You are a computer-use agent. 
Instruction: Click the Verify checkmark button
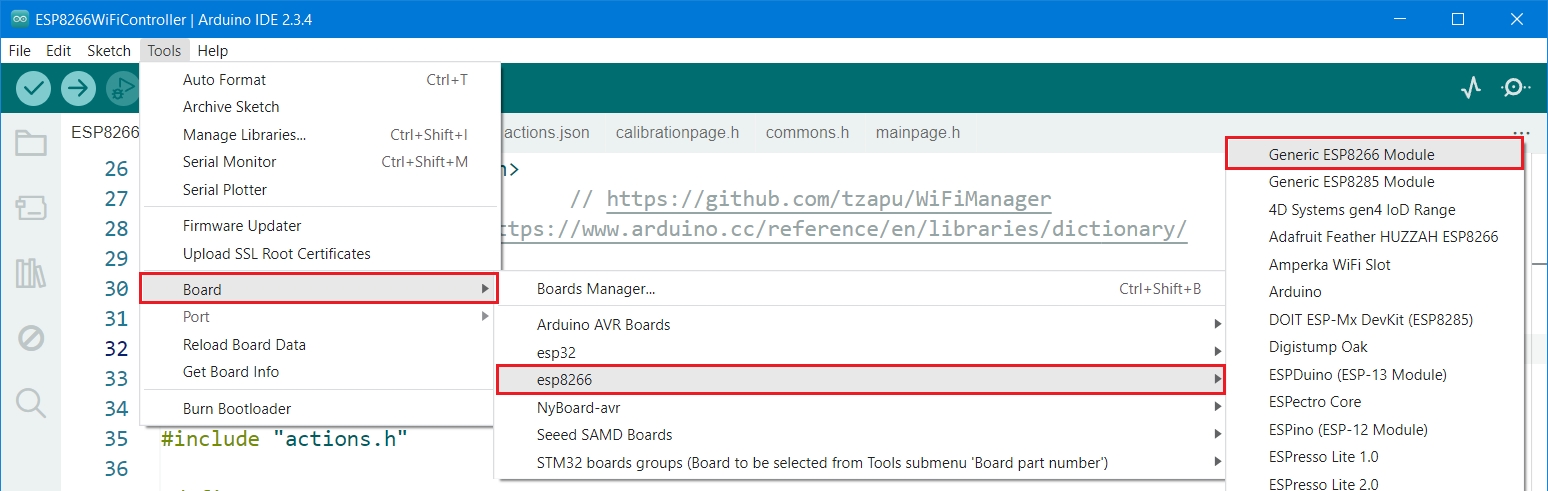pos(34,88)
